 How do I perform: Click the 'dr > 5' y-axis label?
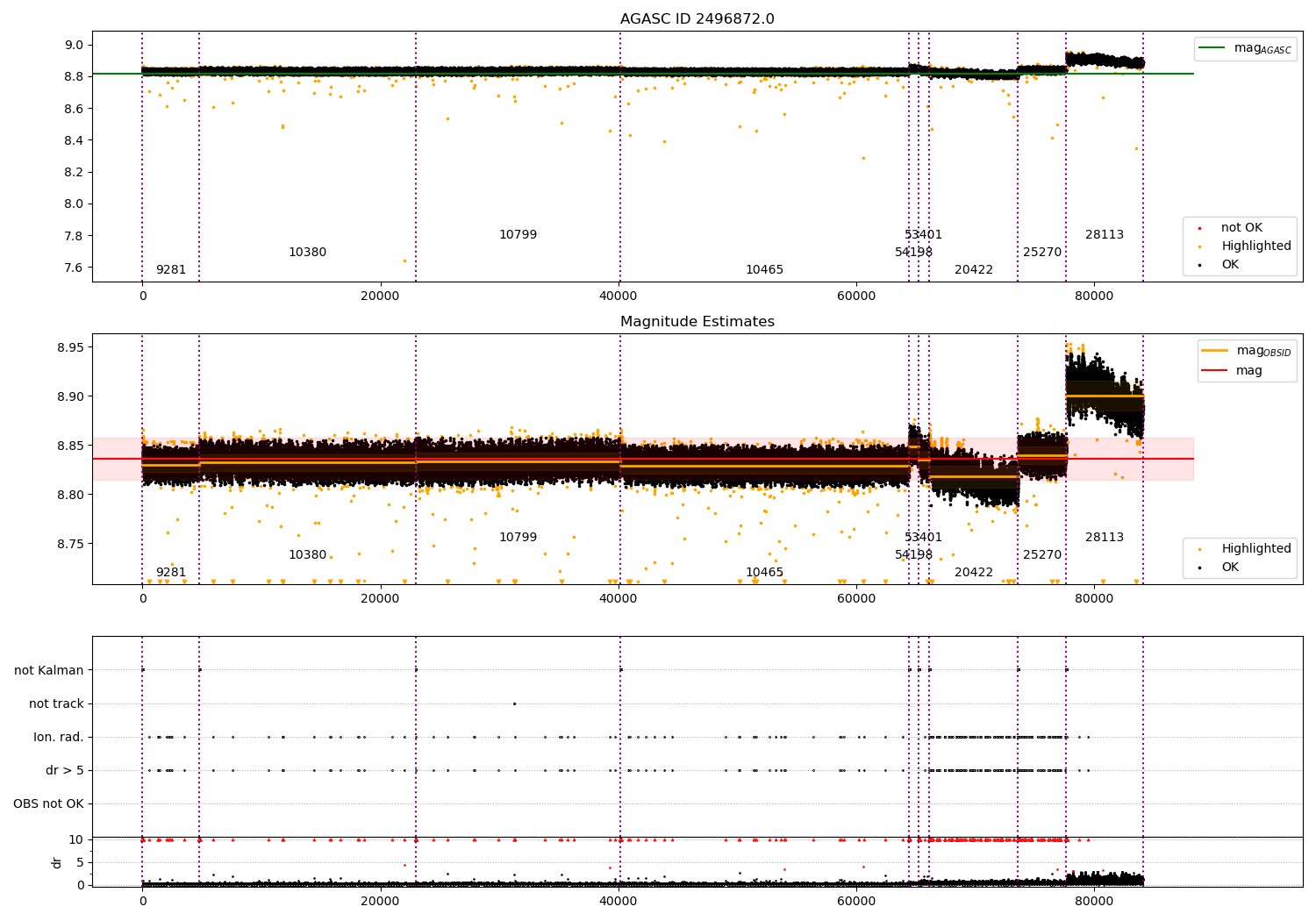(65, 770)
